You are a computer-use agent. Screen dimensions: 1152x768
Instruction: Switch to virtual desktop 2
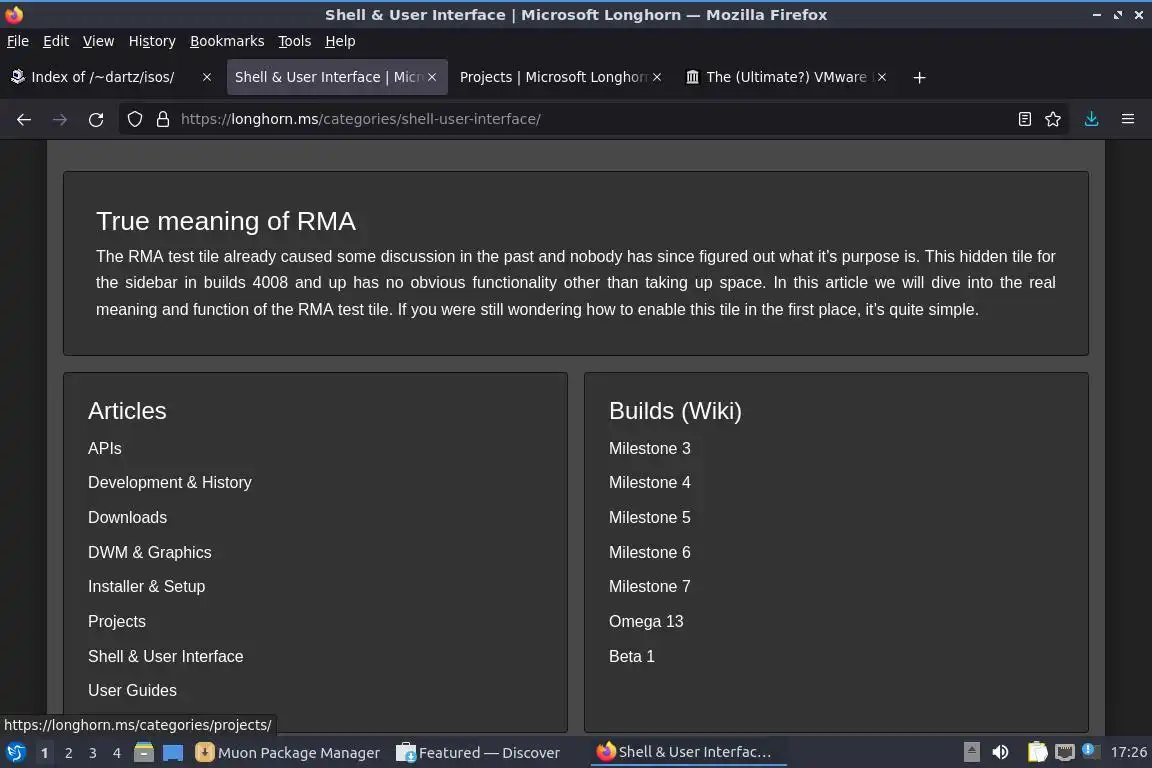click(68, 753)
